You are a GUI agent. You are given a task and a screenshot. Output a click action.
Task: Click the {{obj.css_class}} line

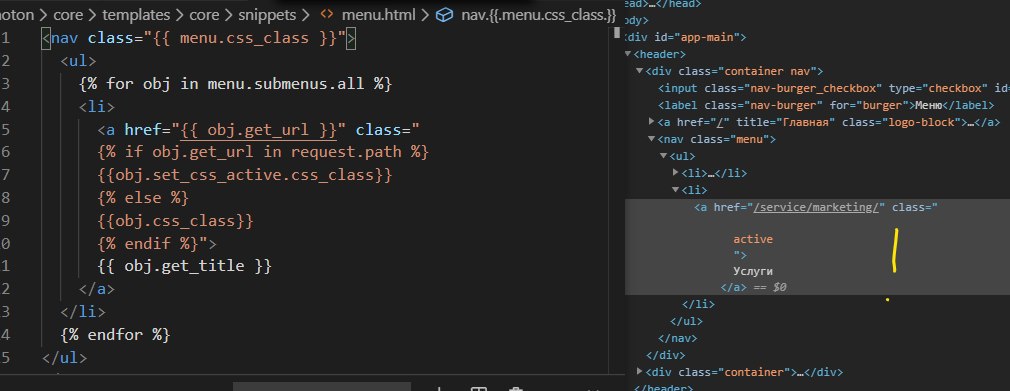[x=176, y=221]
